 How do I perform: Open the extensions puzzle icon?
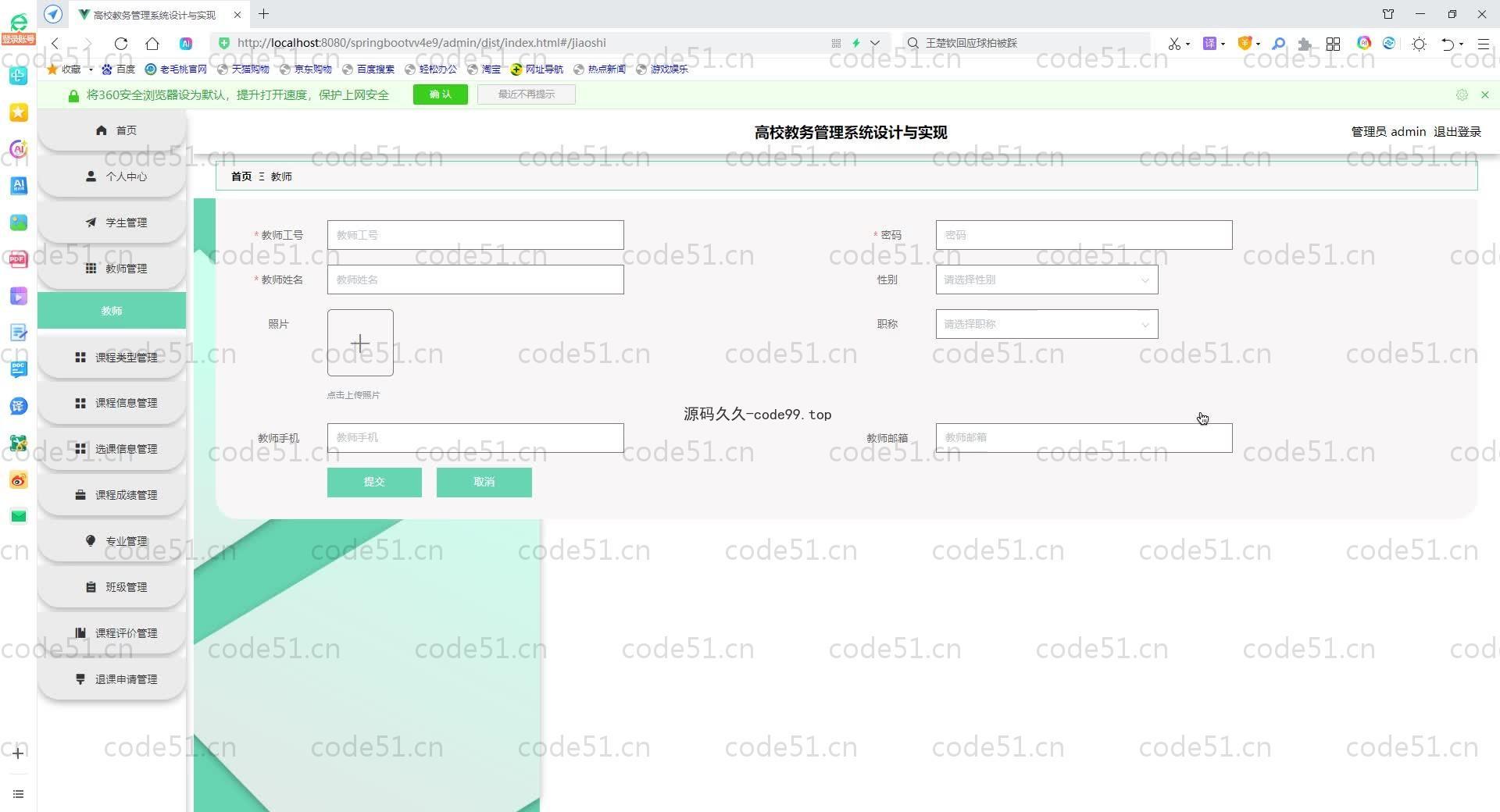1305,44
